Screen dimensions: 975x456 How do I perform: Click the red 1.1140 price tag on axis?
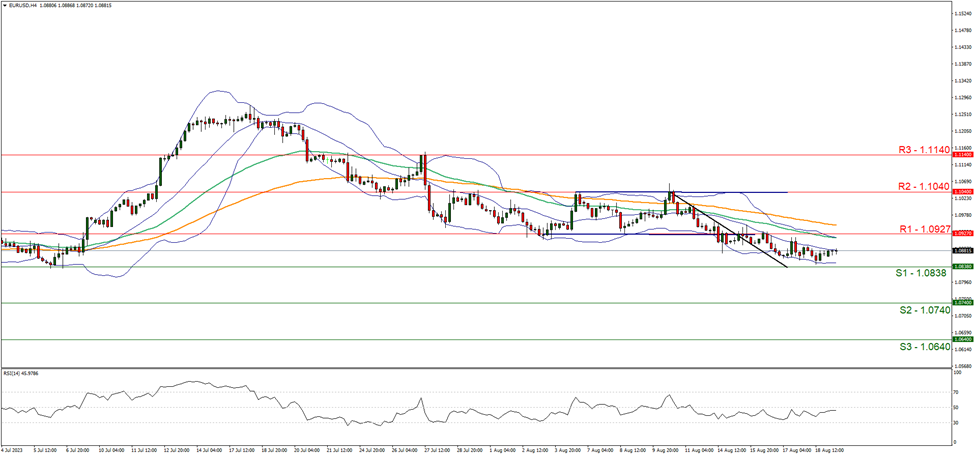[962, 155]
